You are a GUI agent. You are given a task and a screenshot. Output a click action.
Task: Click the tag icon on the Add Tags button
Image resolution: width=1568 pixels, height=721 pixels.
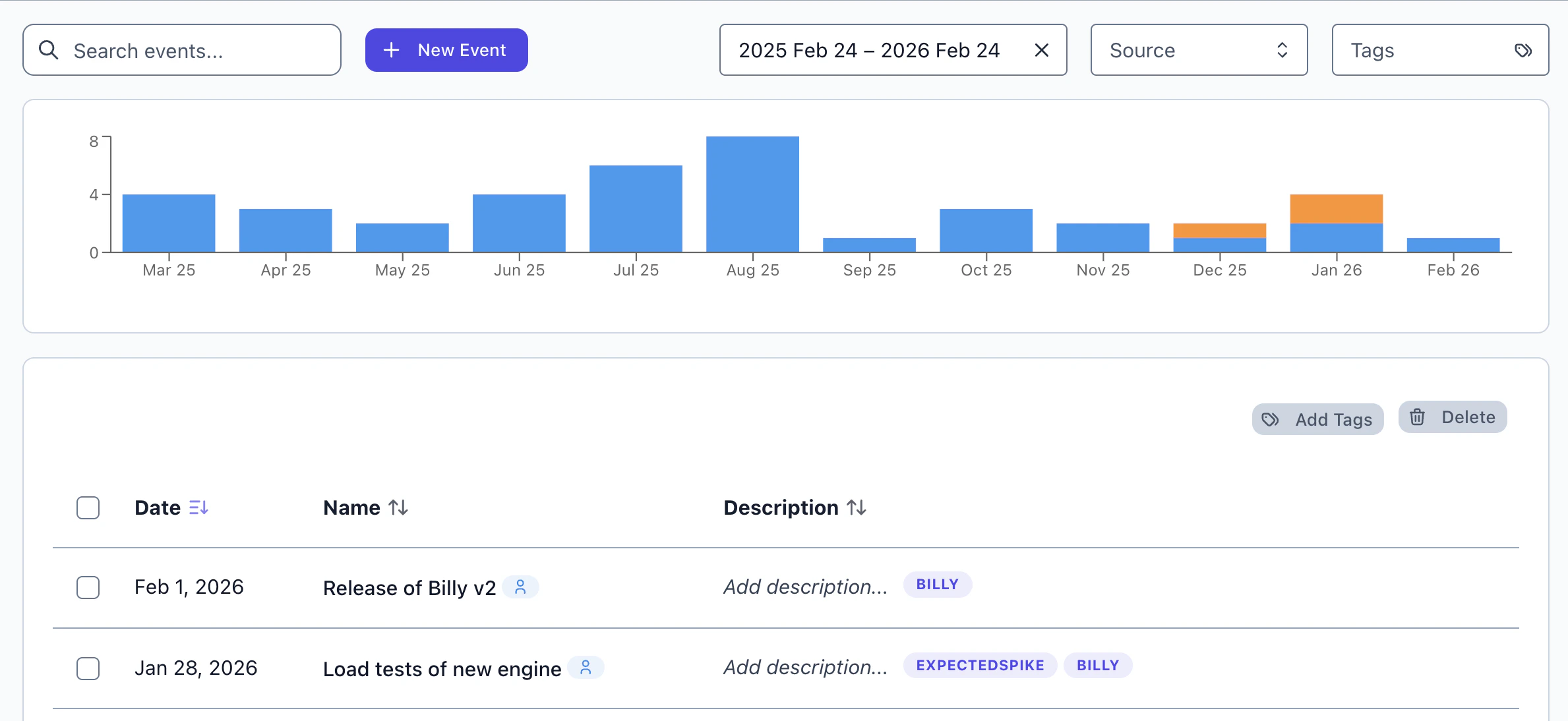click(1270, 418)
